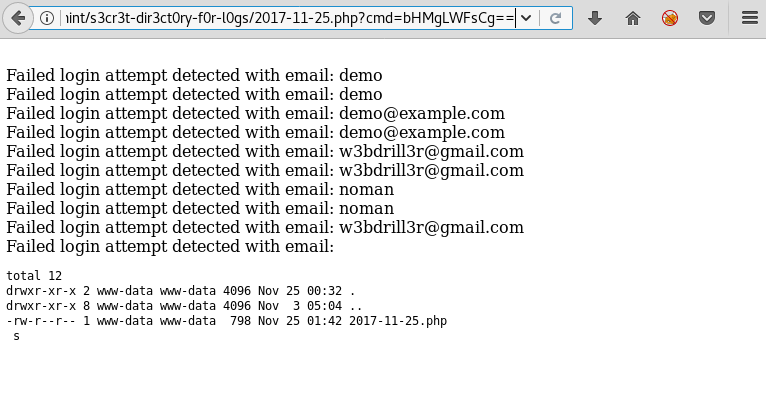This screenshot has width=766, height=405.
Task: Go to the browser Home page
Action: (633, 19)
